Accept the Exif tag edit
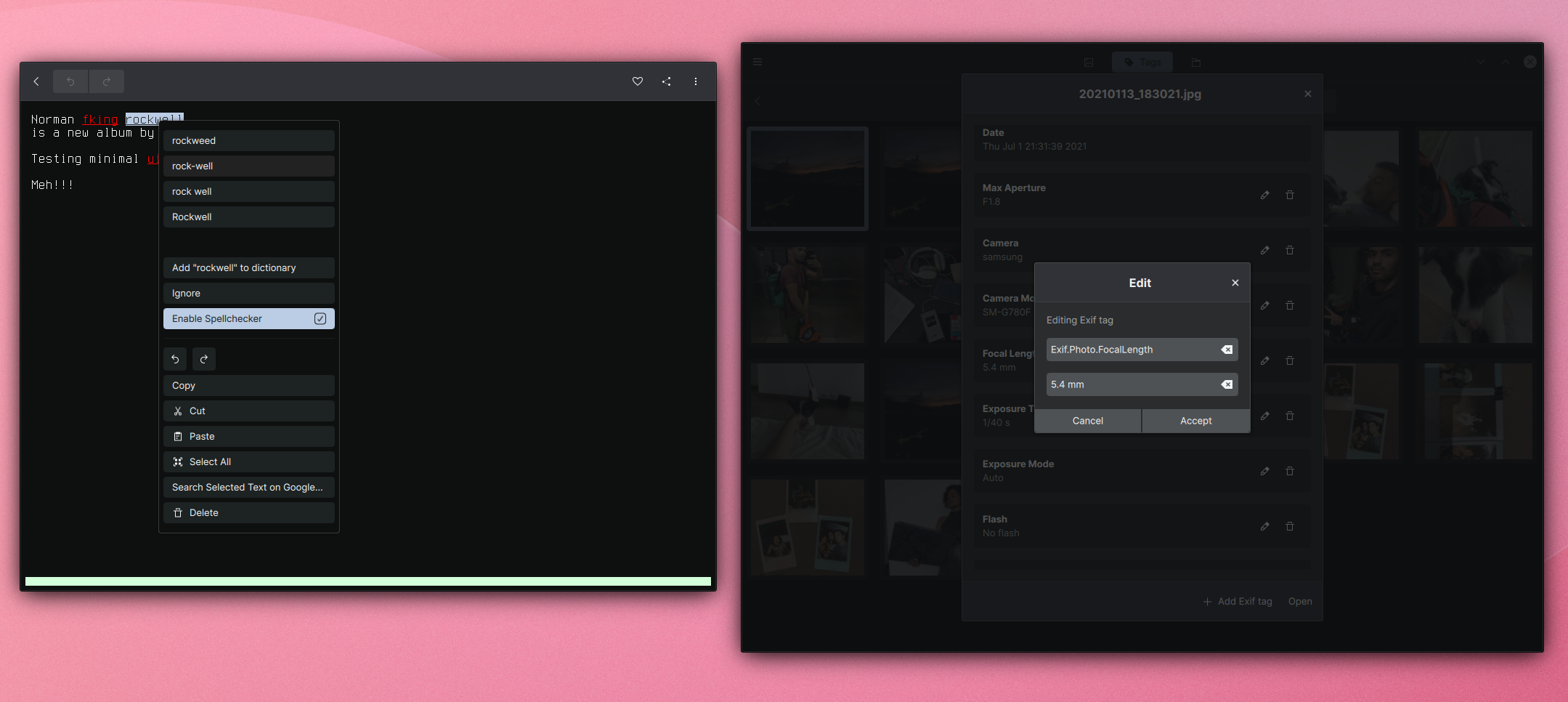Image resolution: width=1568 pixels, height=702 pixels. (x=1196, y=421)
